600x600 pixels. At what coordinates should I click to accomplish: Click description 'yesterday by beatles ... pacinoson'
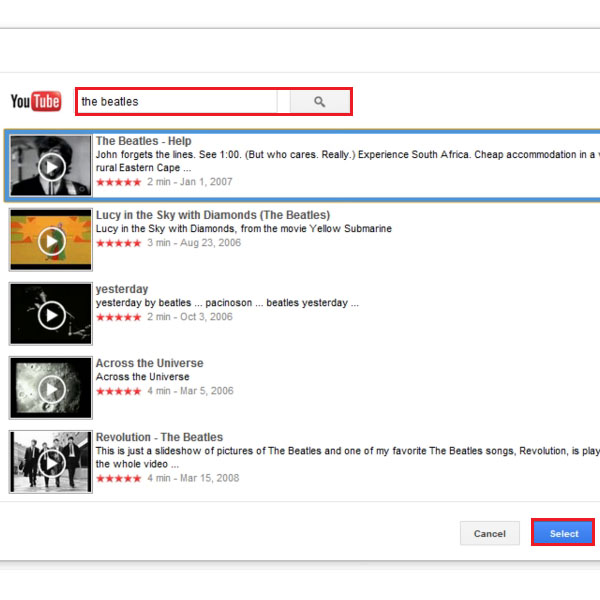pos(174,303)
